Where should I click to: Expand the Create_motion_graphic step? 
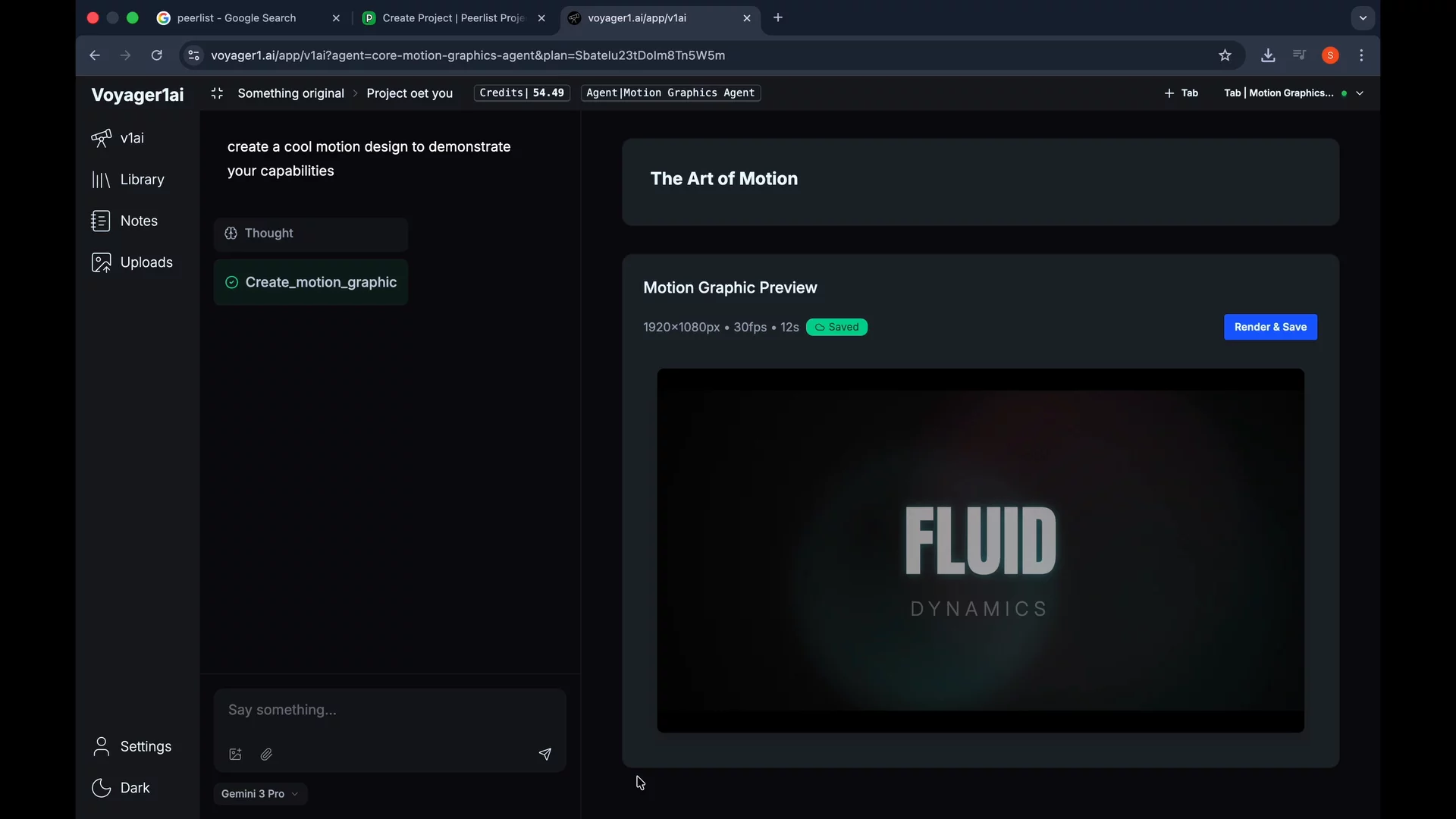pyautogui.click(x=310, y=282)
